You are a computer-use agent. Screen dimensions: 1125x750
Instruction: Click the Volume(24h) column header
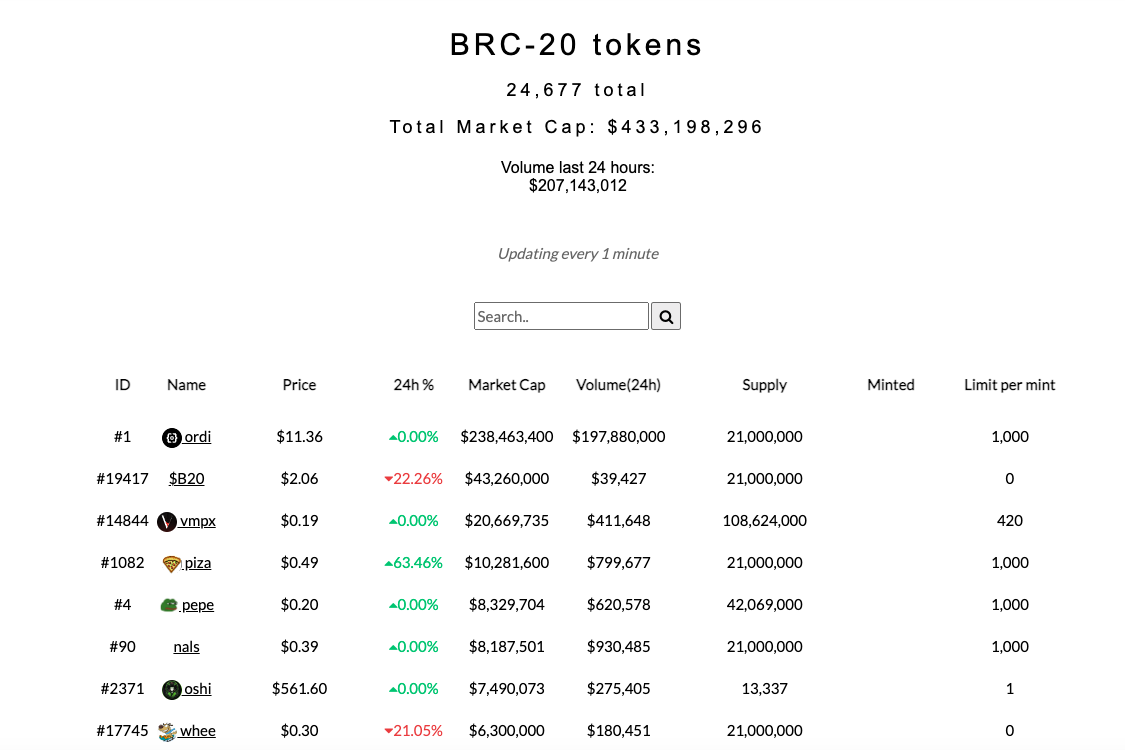(618, 385)
